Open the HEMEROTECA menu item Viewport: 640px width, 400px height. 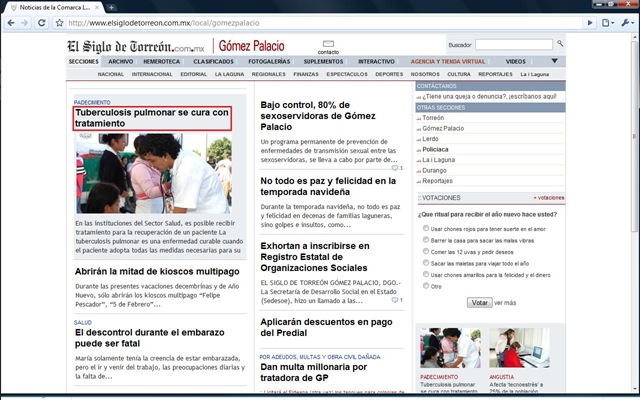click(x=162, y=62)
